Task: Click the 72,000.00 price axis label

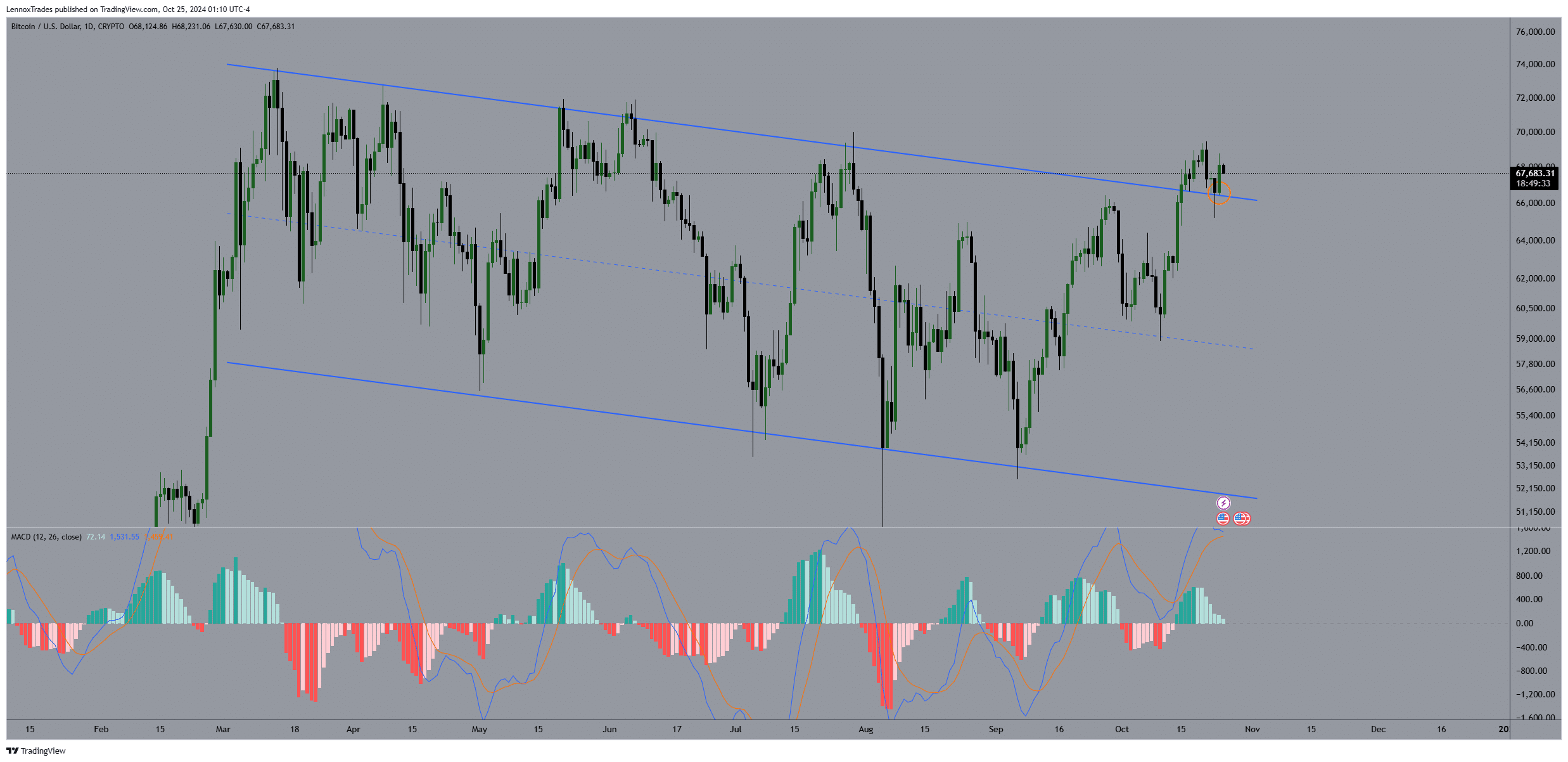Action: click(x=1535, y=98)
